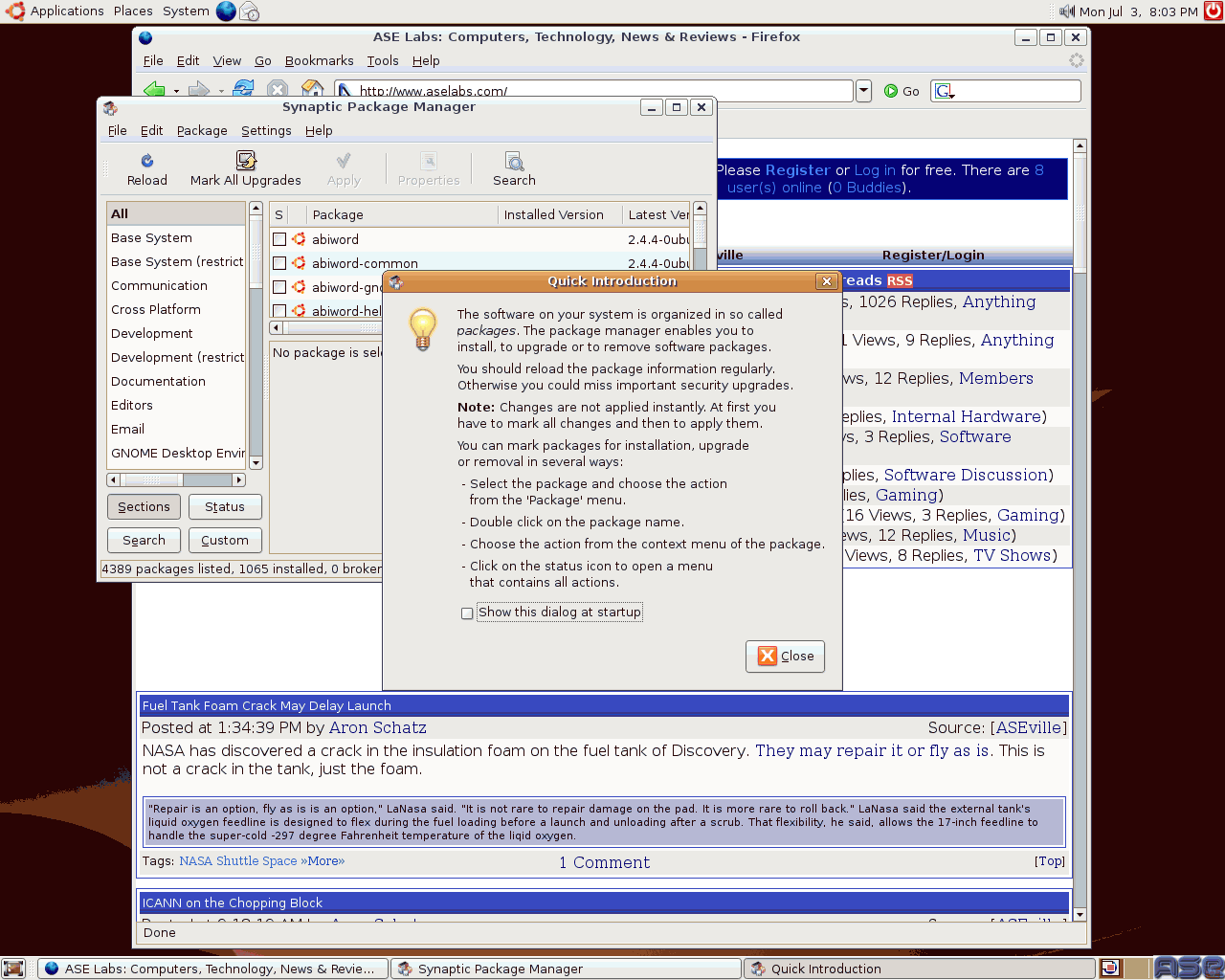The height and width of the screenshot is (980, 1225).
Task: Click the Show Desktop icon in the bottom panel
Action: (x=13, y=969)
